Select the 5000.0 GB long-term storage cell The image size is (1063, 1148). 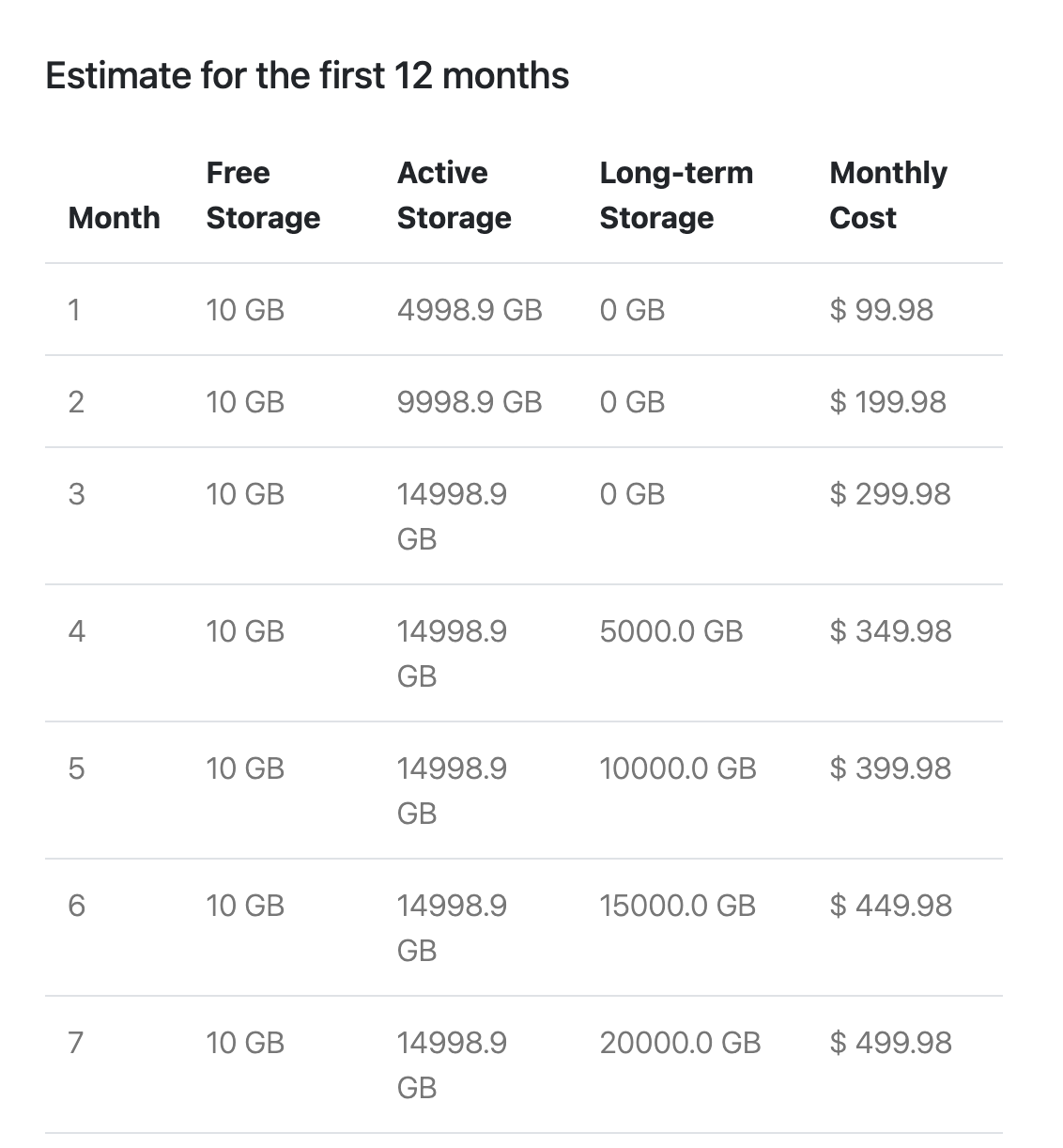[671, 631]
